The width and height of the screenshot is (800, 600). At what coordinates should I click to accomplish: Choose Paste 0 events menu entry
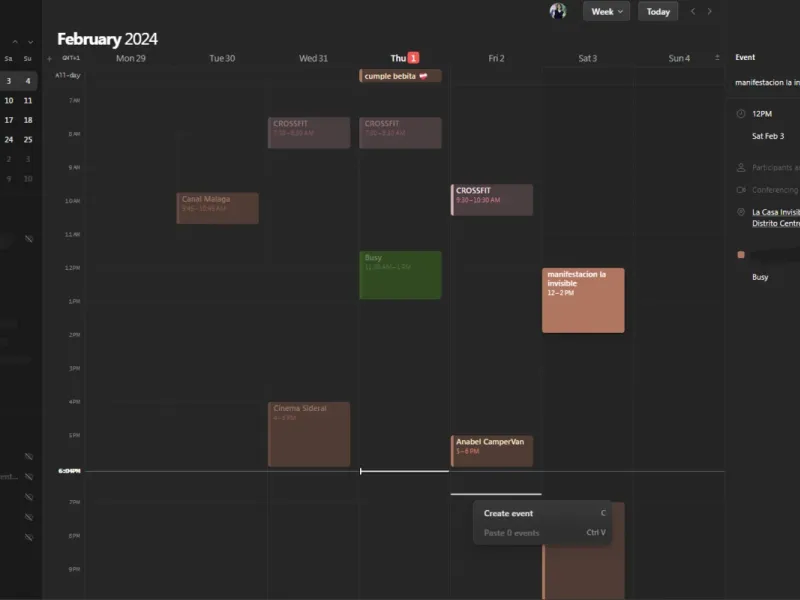point(542,533)
